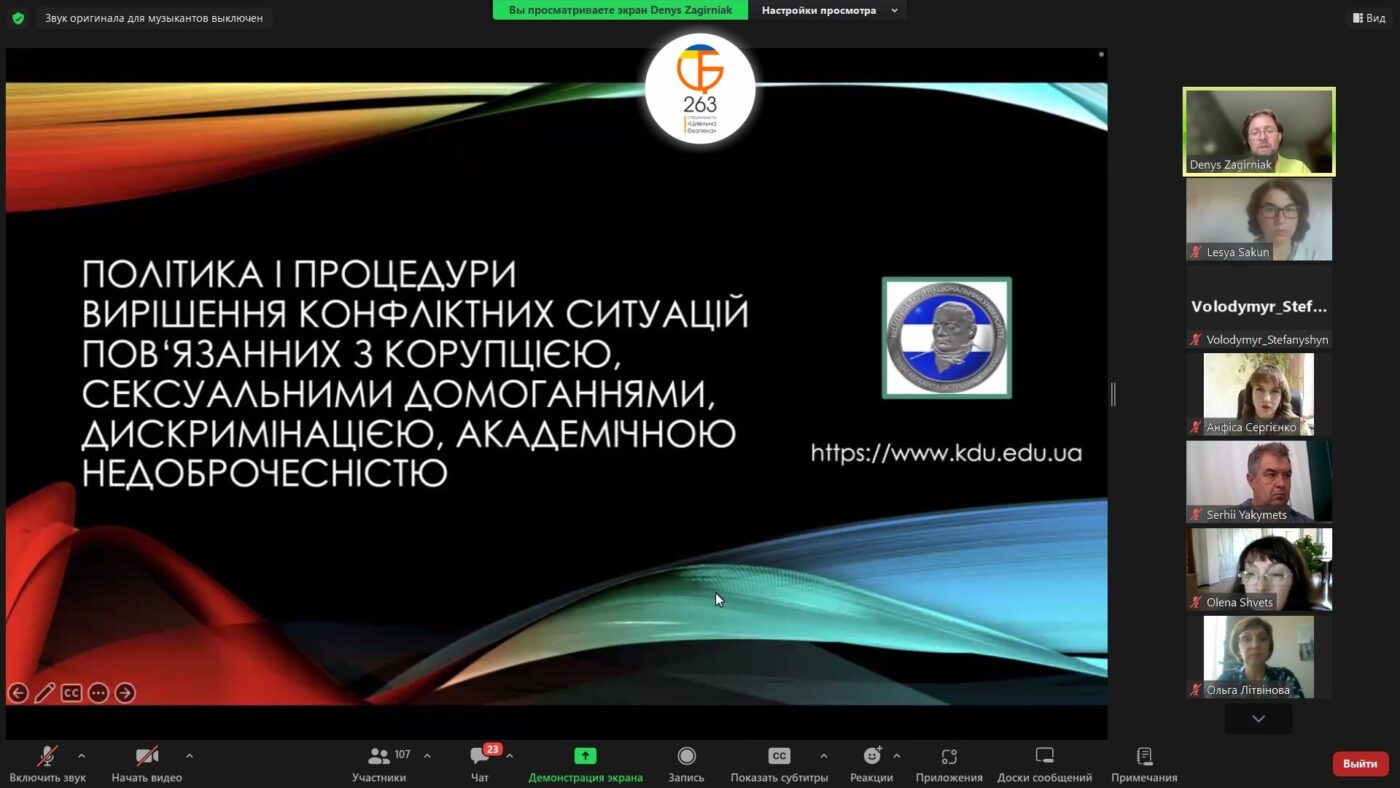The image size is (1400, 788).
Task: Click the red 23 unread chat badge
Action: 492,748
